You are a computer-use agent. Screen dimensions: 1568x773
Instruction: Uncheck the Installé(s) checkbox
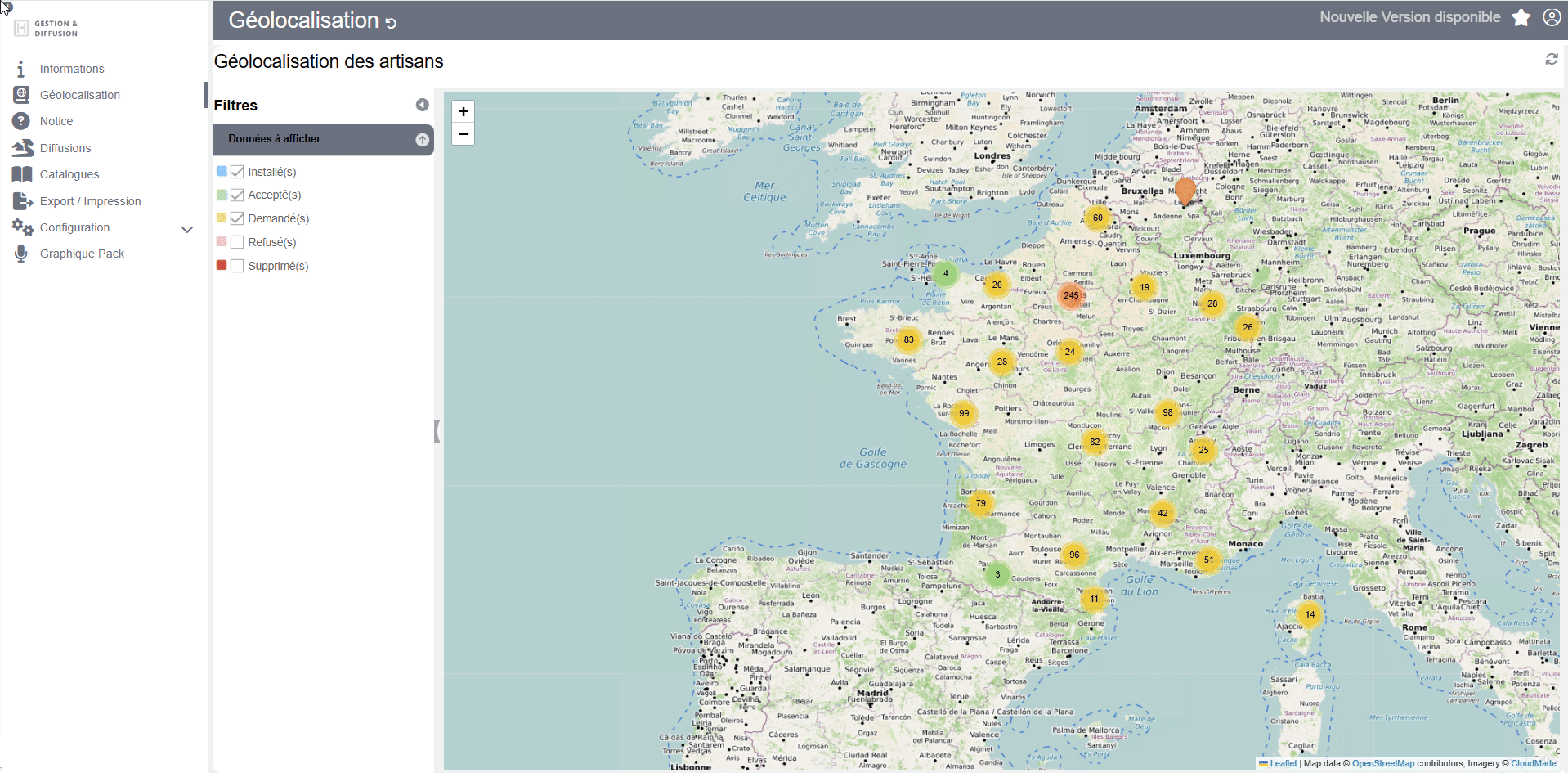pos(237,172)
